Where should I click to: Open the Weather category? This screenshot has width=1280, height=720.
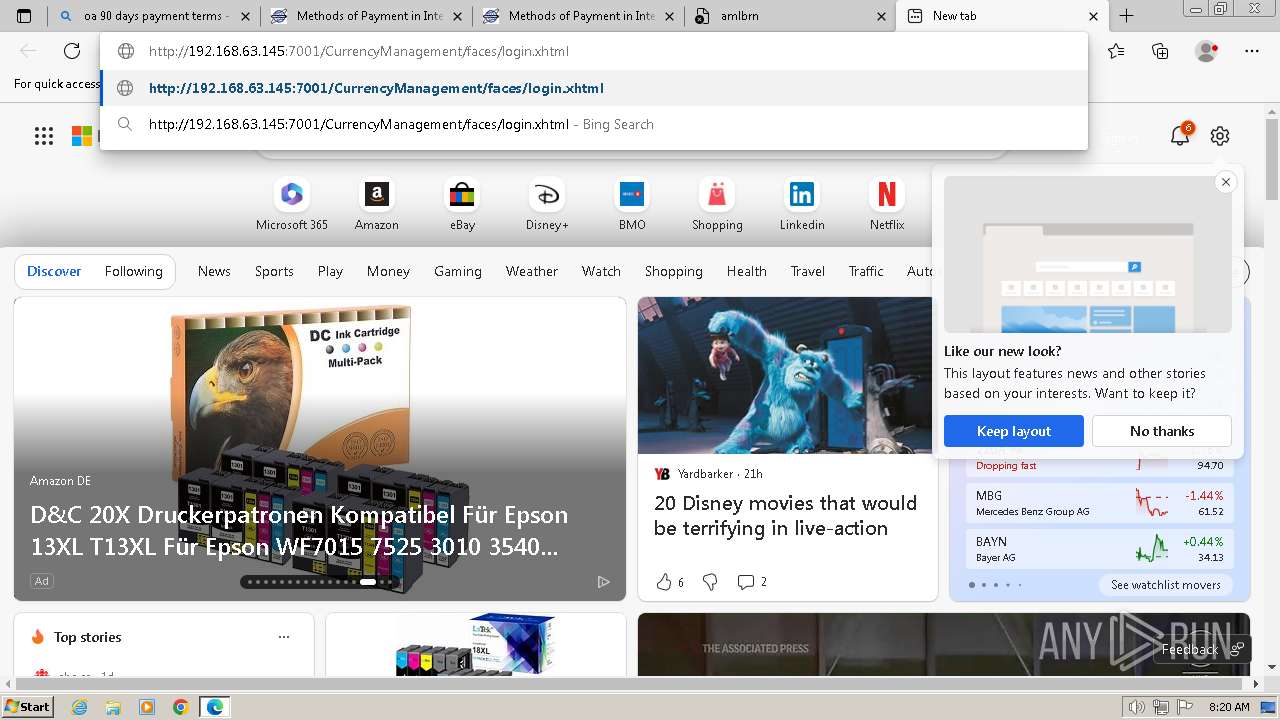pos(532,271)
